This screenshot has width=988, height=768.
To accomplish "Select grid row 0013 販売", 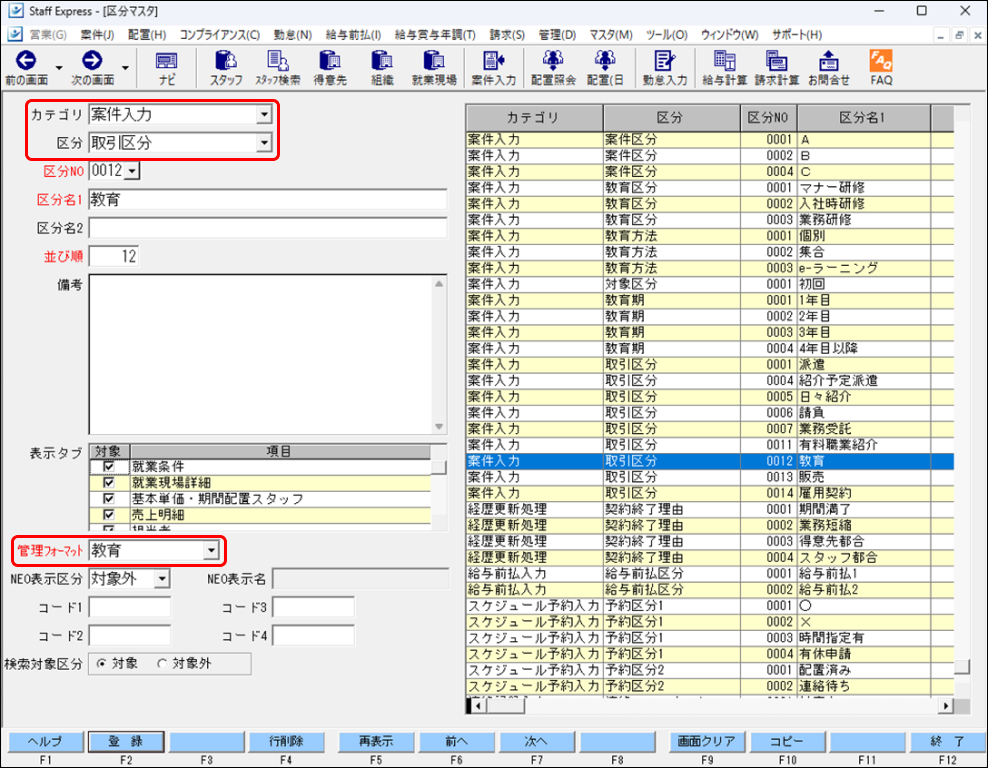I will pos(709,477).
